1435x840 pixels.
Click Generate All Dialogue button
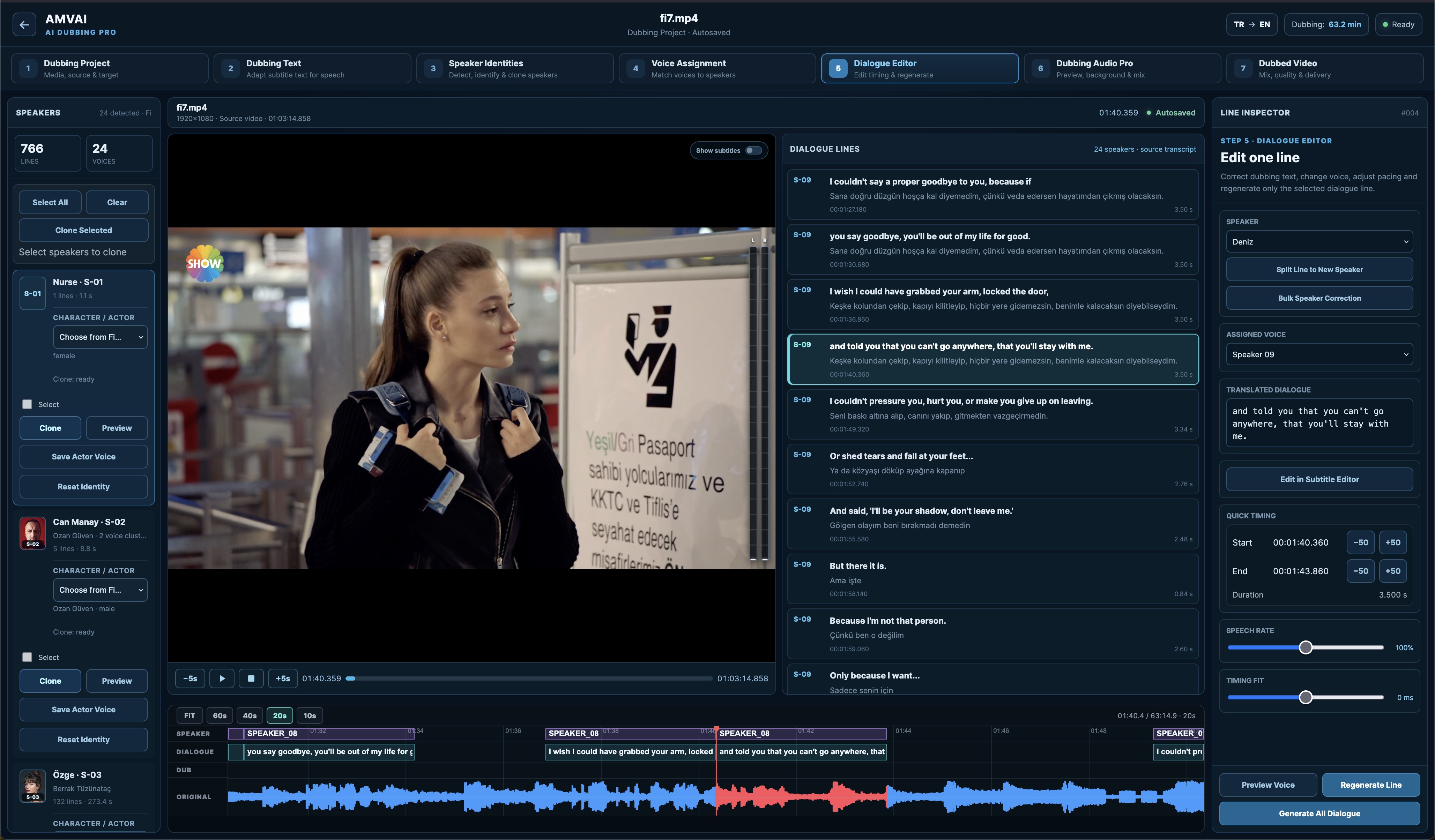point(1319,814)
